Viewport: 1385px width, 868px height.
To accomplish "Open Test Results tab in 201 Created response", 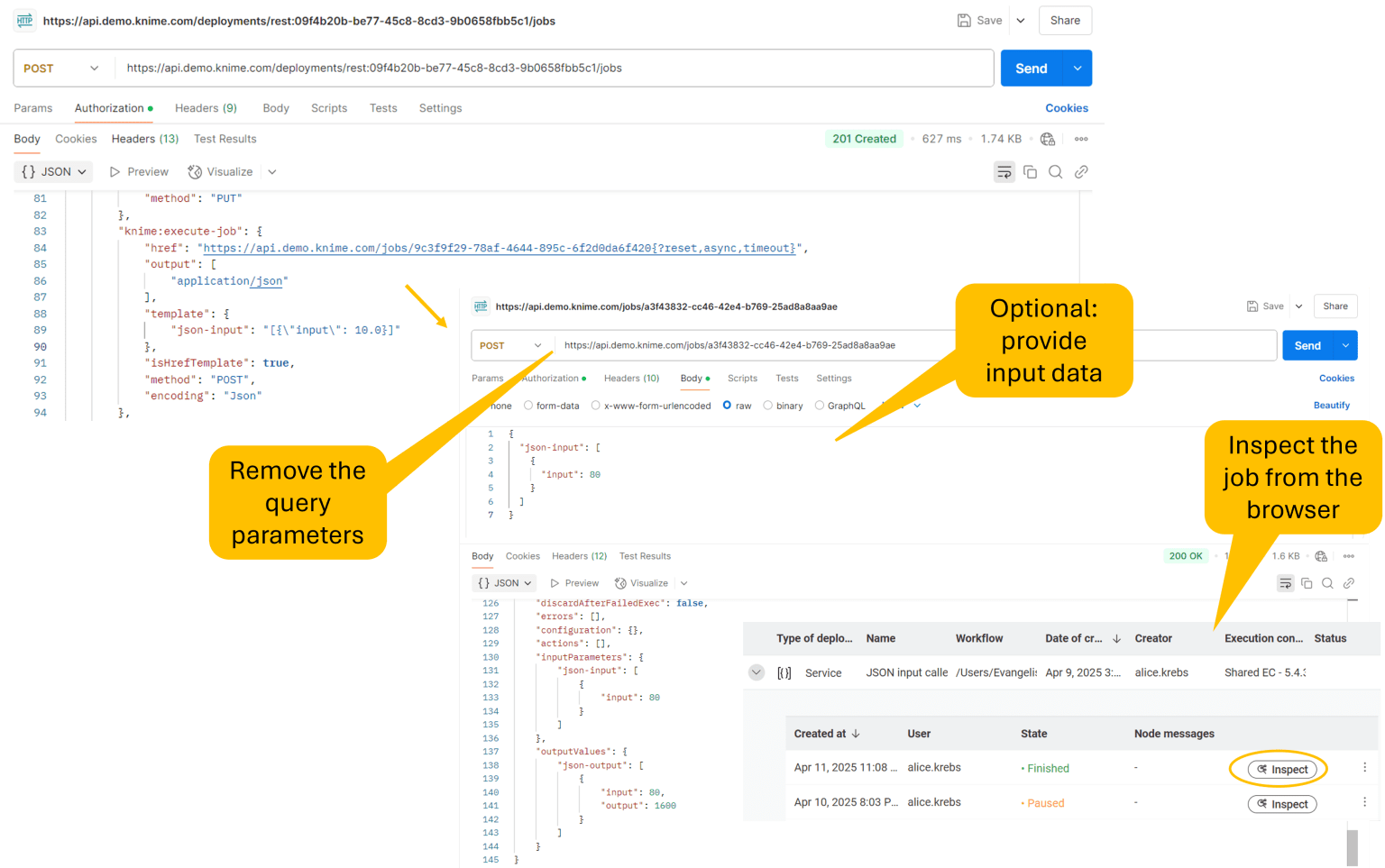I will [x=225, y=139].
